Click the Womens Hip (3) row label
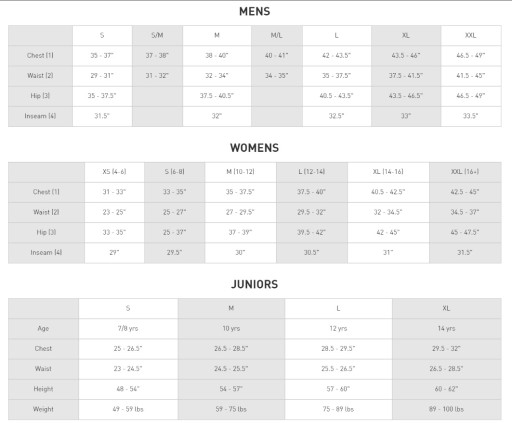The image size is (512, 423). coord(46,233)
